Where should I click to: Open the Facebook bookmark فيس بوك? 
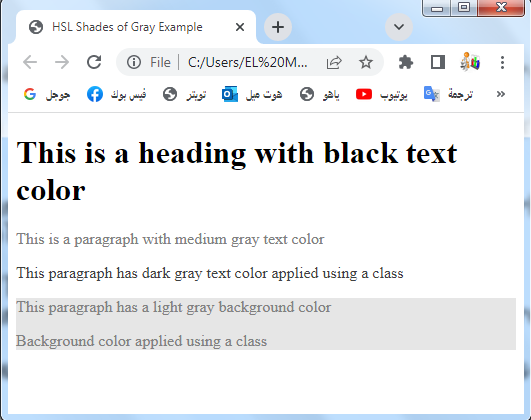[116, 94]
